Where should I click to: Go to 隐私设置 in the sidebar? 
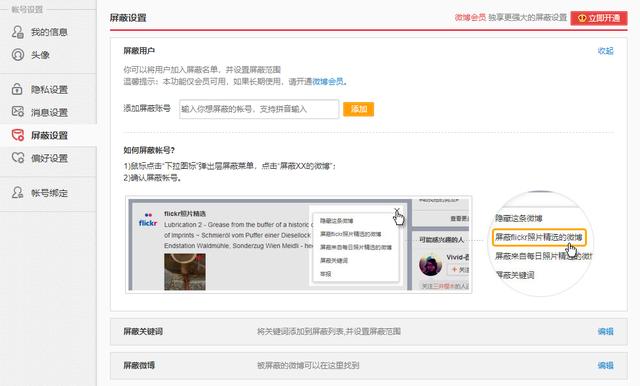tap(48, 89)
